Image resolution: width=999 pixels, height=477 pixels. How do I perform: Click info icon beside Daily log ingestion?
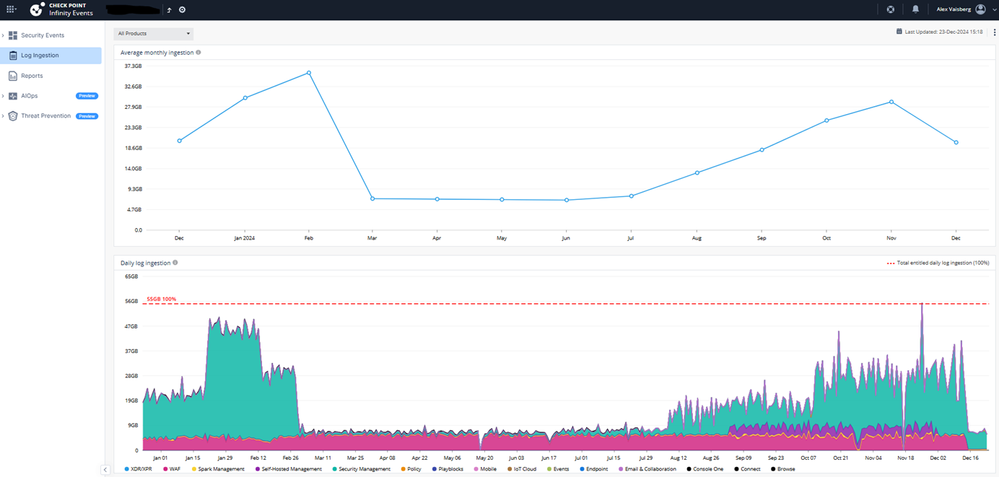pyautogui.click(x=175, y=262)
